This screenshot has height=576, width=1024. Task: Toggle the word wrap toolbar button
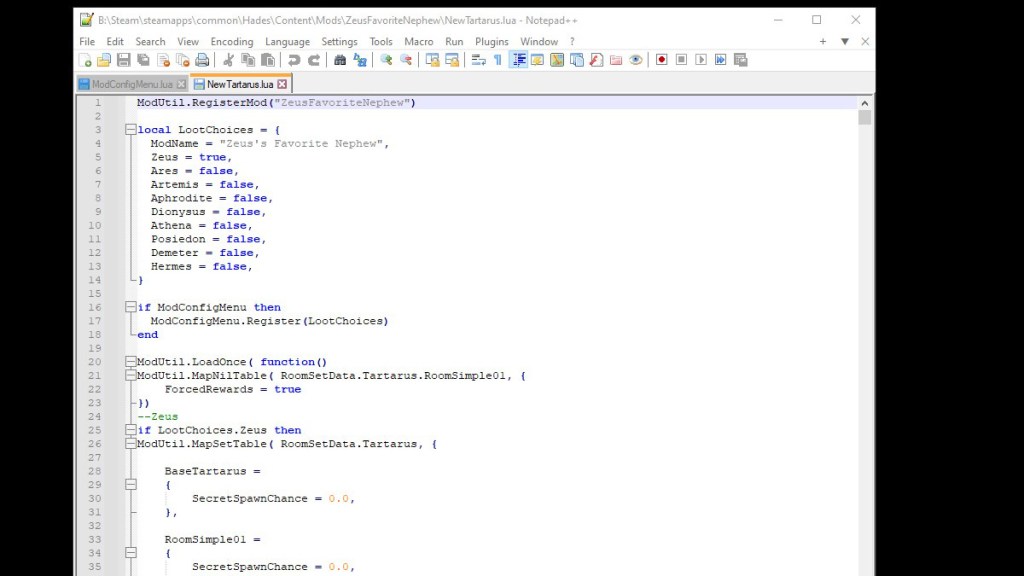point(478,60)
